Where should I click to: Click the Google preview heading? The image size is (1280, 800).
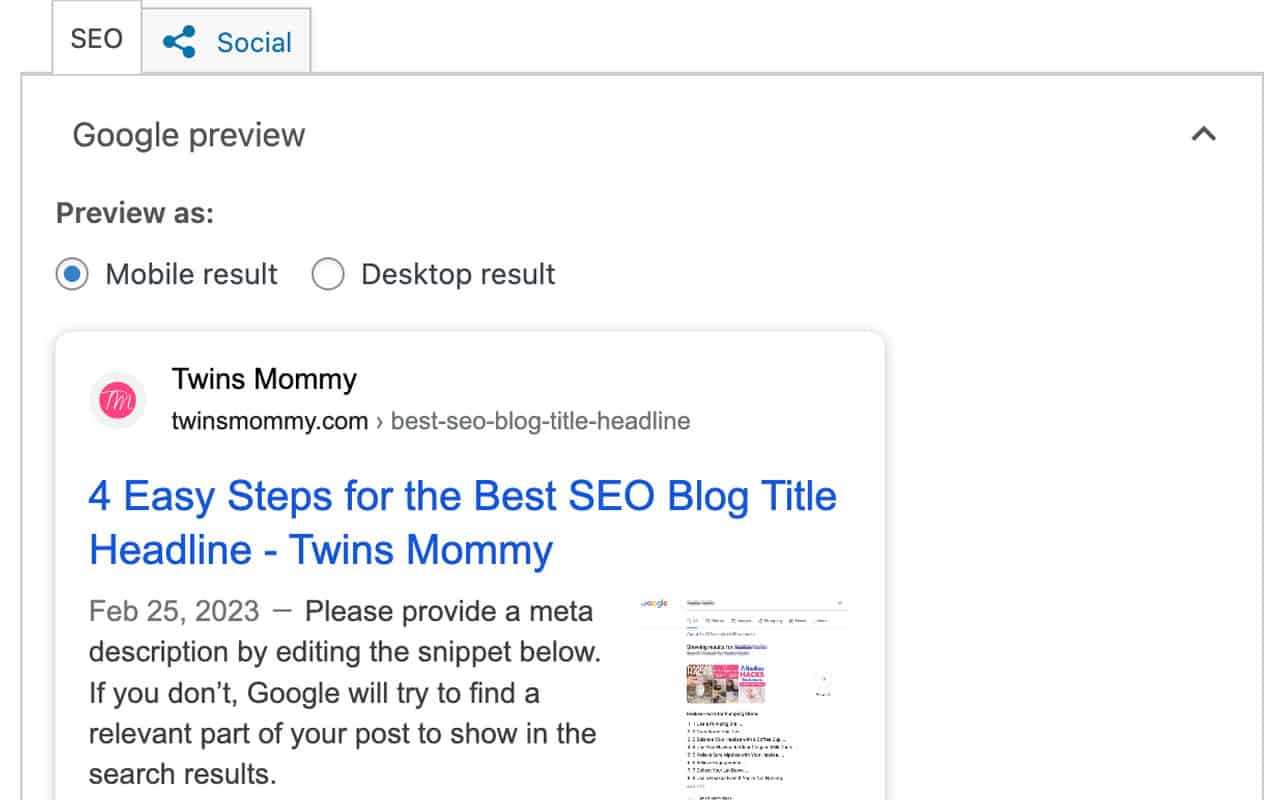[x=188, y=134]
